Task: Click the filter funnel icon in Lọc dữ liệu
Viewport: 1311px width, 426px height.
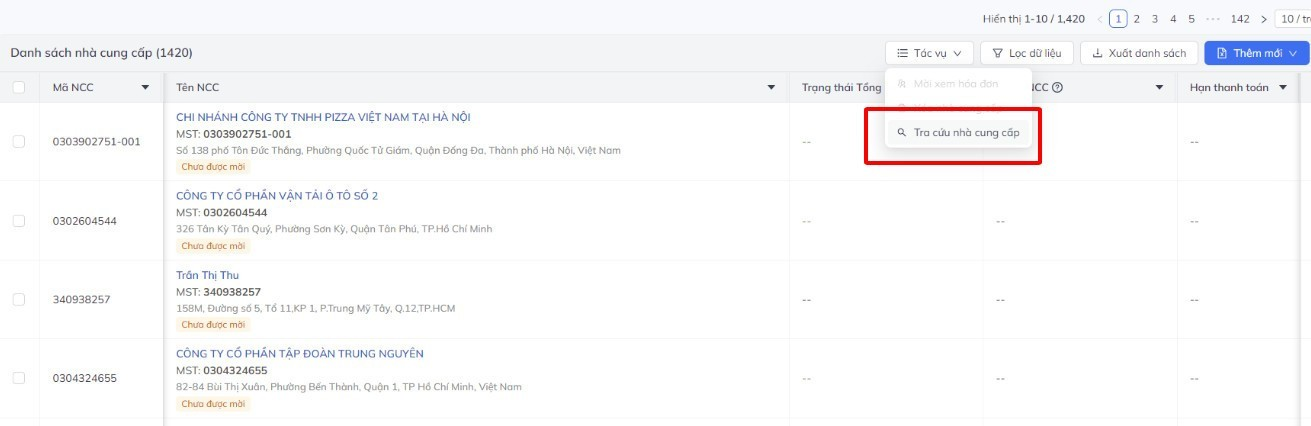Action: pos(997,53)
